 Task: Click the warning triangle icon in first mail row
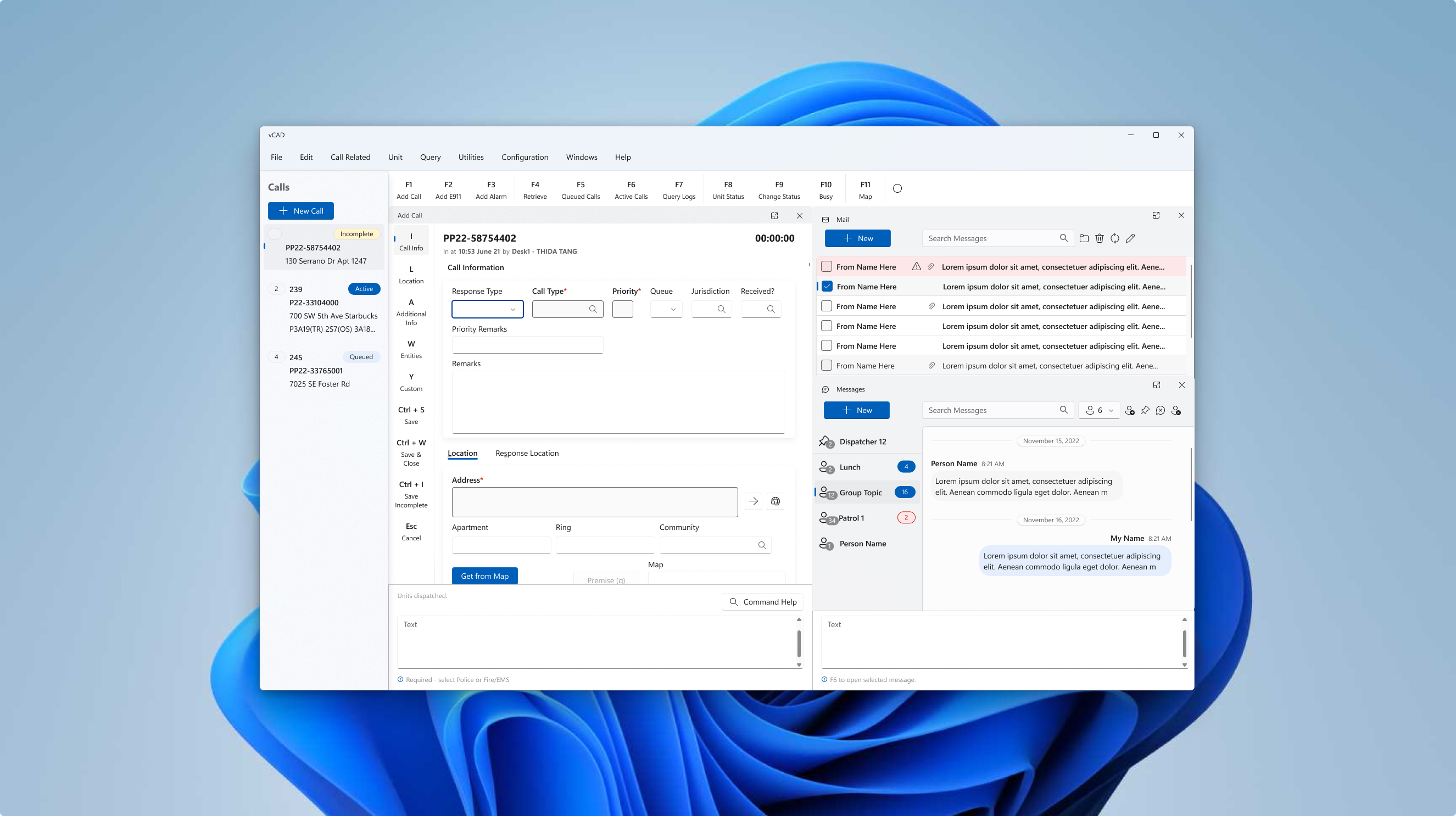(x=916, y=266)
